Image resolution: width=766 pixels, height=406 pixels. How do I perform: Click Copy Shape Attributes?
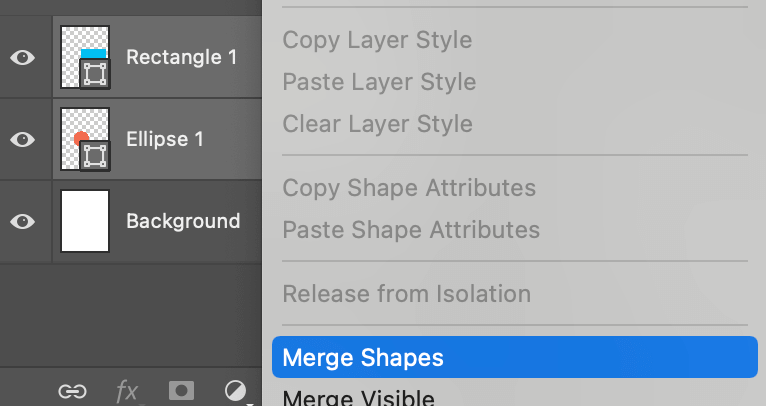coord(409,188)
